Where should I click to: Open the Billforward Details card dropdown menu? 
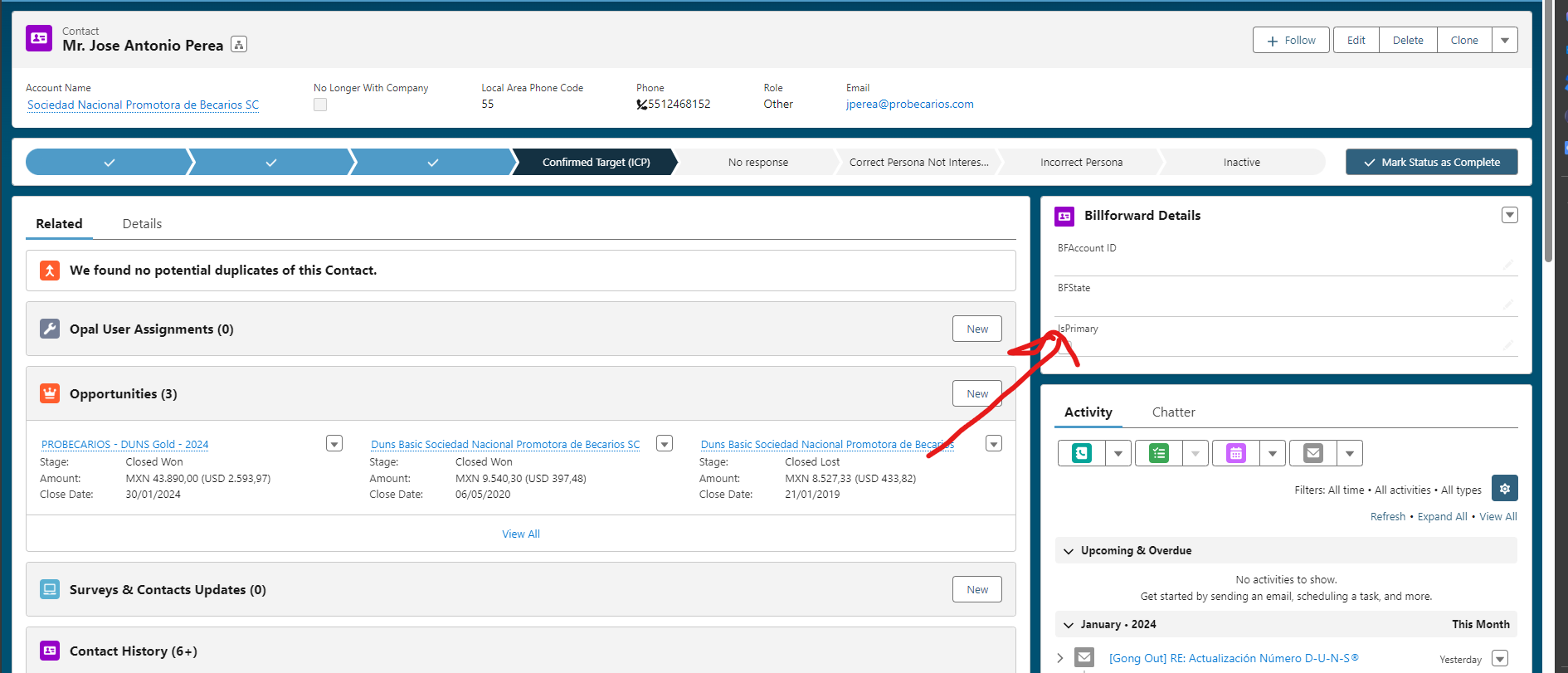(x=1510, y=215)
